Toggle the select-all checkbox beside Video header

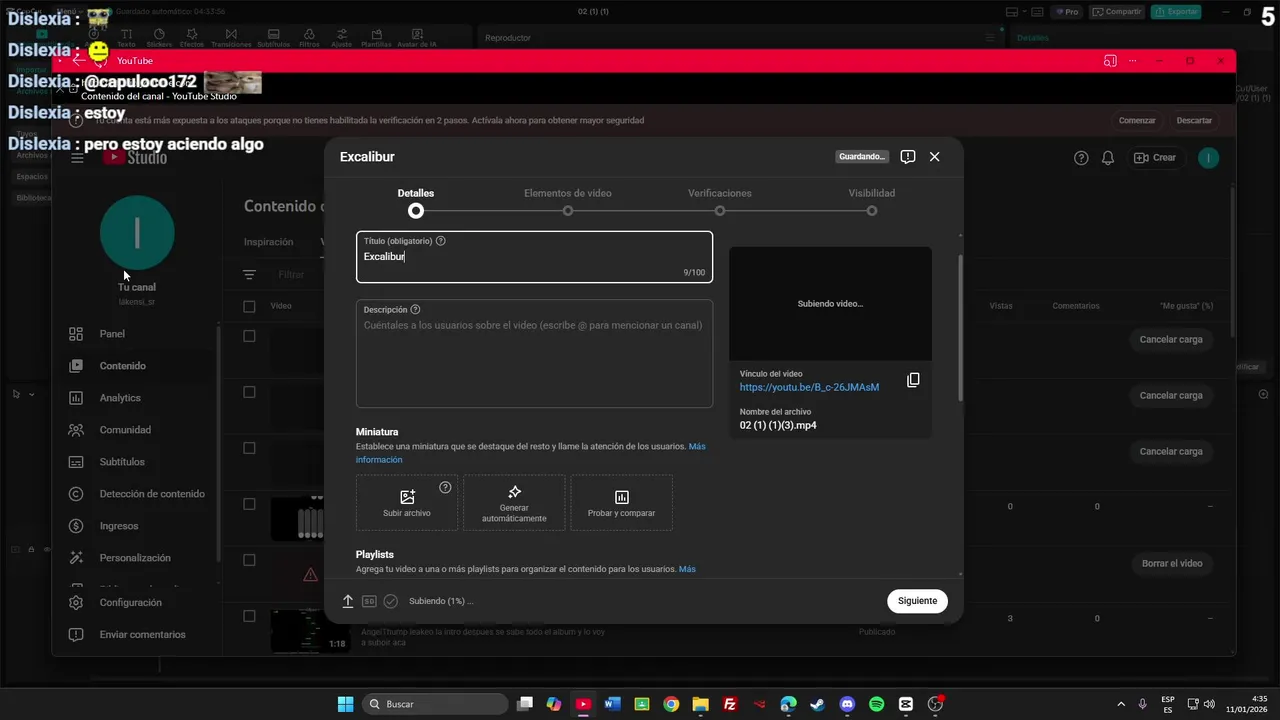250,306
